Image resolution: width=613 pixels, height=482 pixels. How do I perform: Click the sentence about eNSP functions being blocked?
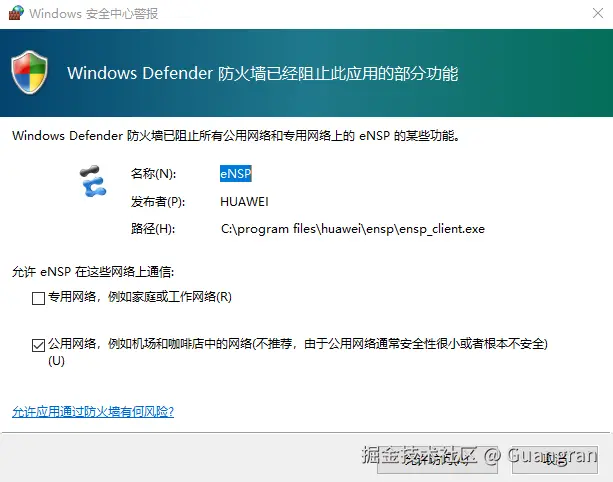(x=236, y=136)
